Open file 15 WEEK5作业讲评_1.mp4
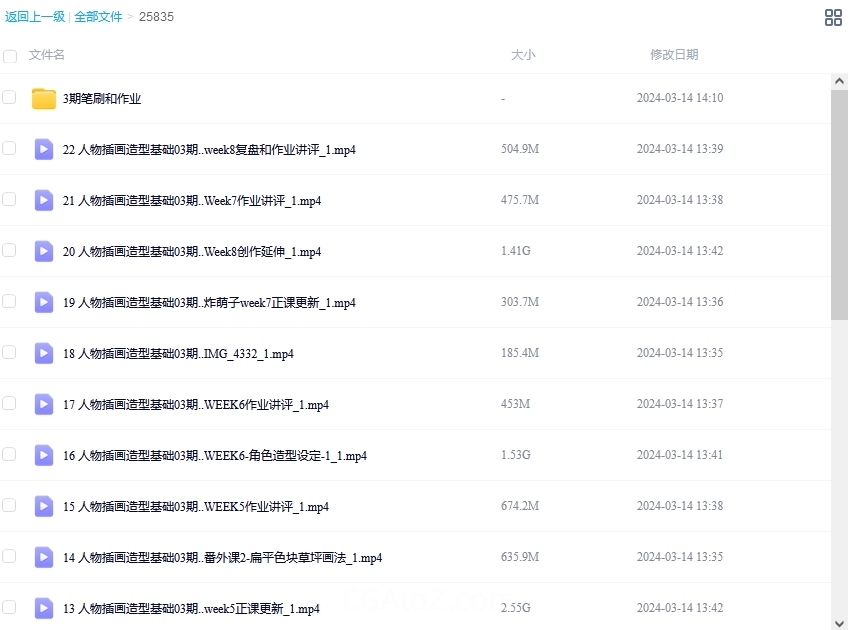 pos(196,507)
